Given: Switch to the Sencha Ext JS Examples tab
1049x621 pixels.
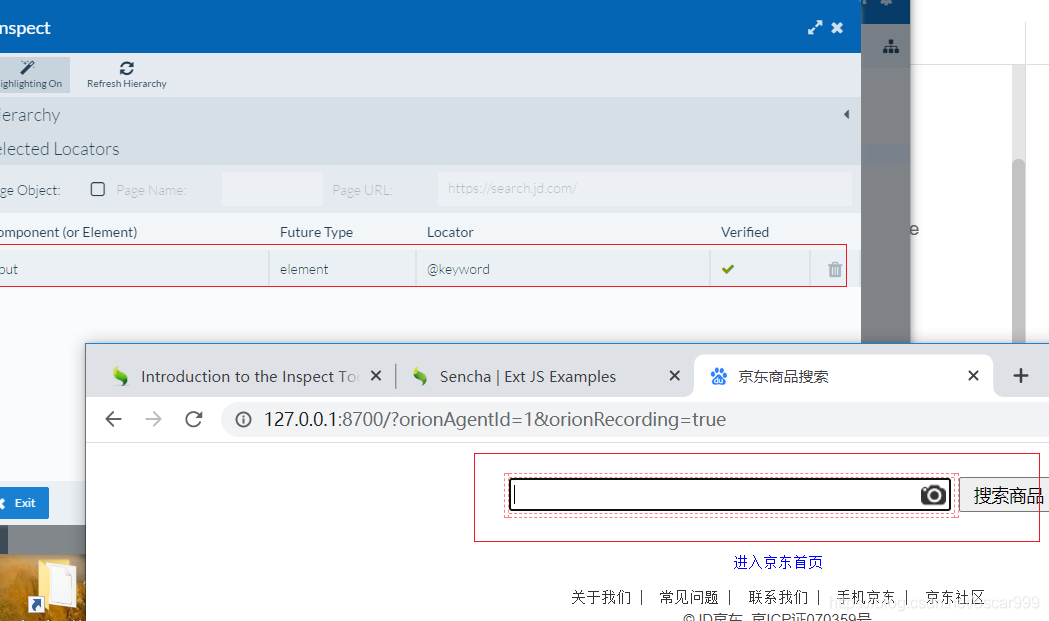Looking at the screenshot, I should pos(528,377).
